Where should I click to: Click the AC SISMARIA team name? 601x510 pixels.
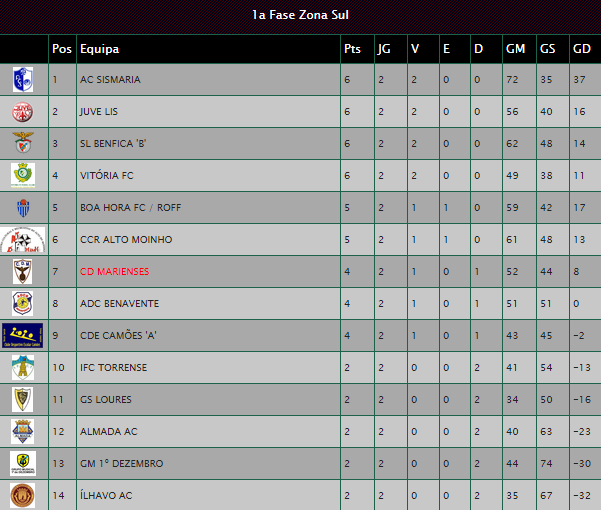coord(110,79)
